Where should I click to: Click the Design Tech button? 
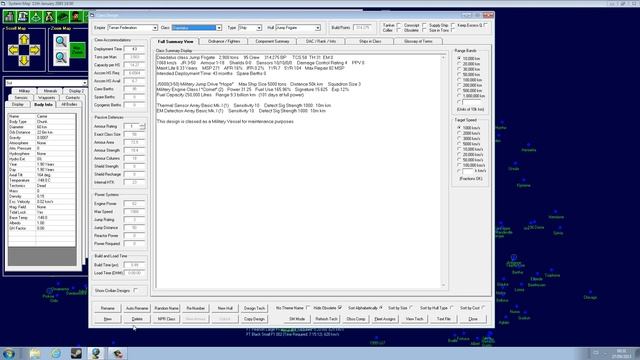[x=254, y=308]
